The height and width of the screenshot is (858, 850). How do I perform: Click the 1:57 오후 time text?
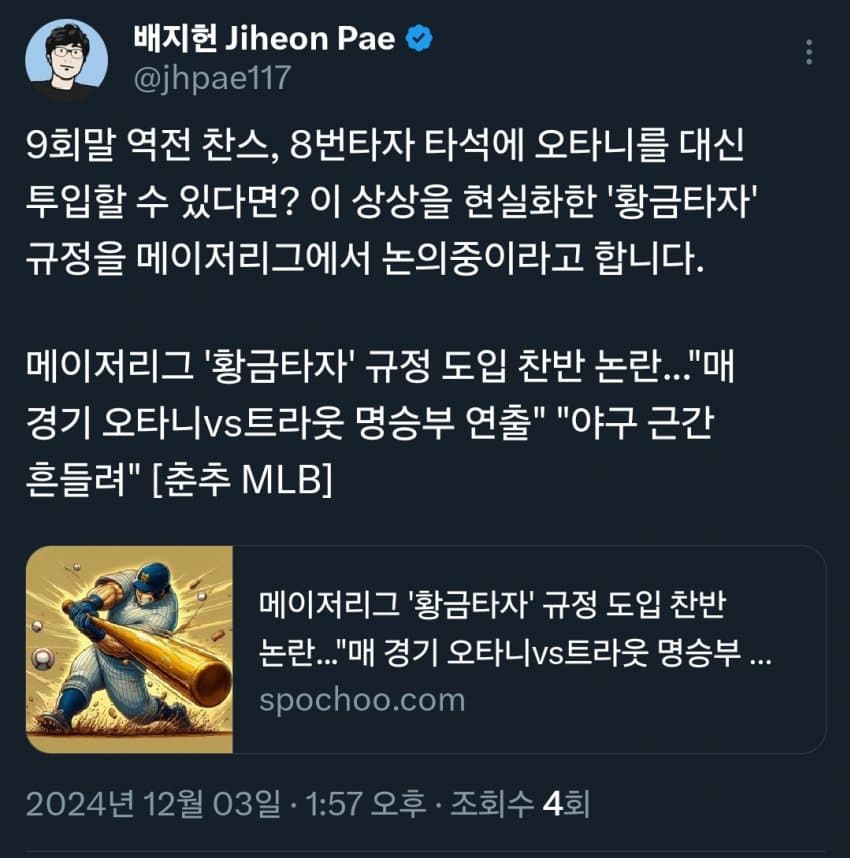(x=365, y=804)
